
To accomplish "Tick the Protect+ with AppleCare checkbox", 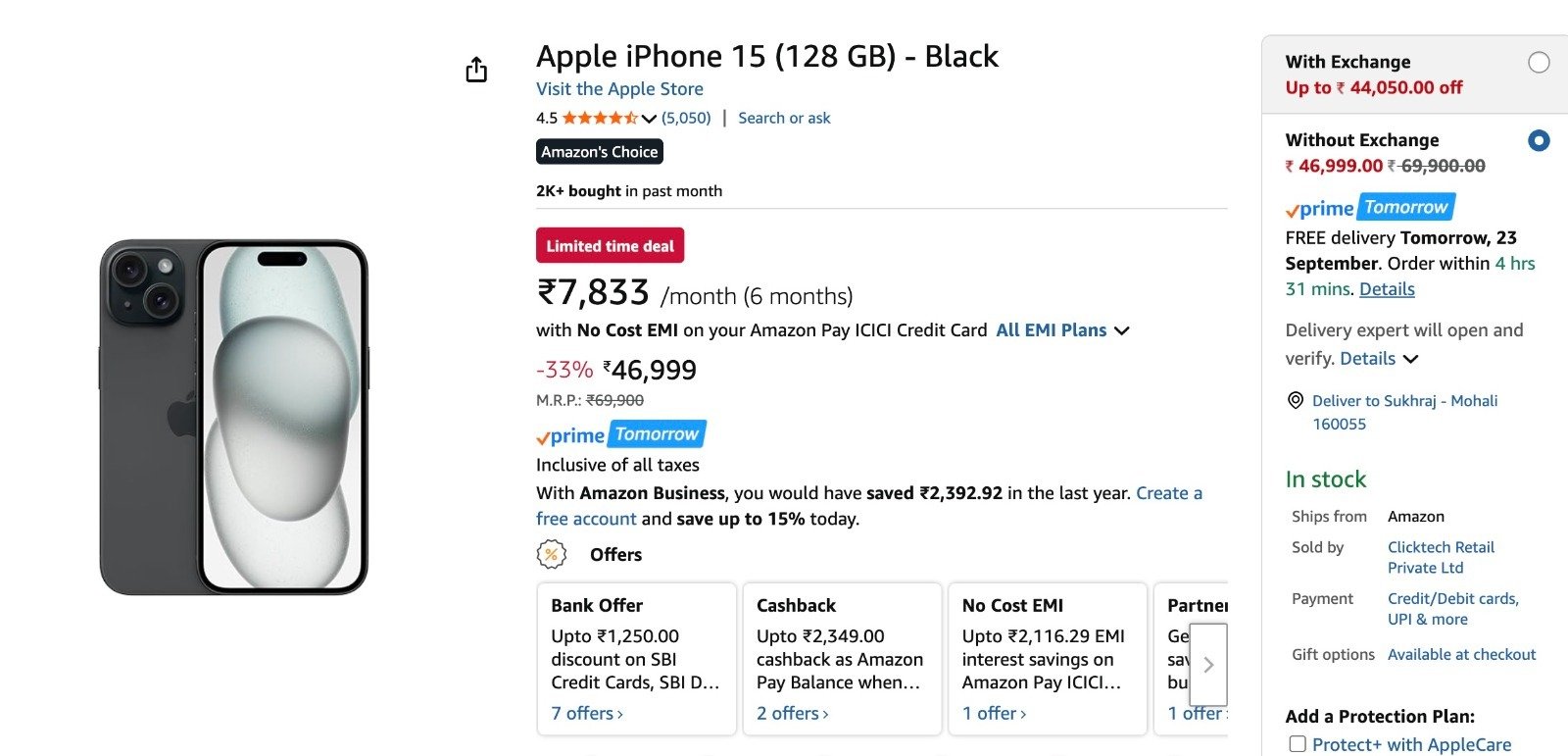I will point(1298,744).
